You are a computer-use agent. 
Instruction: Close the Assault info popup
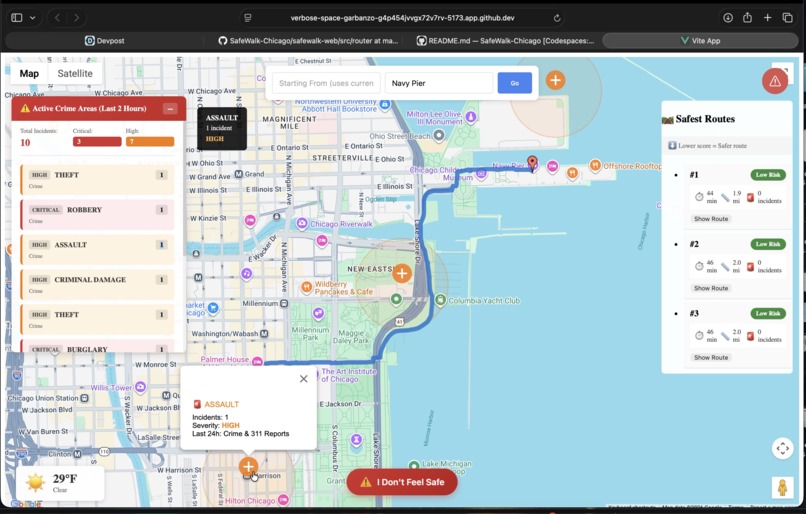[x=304, y=379]
